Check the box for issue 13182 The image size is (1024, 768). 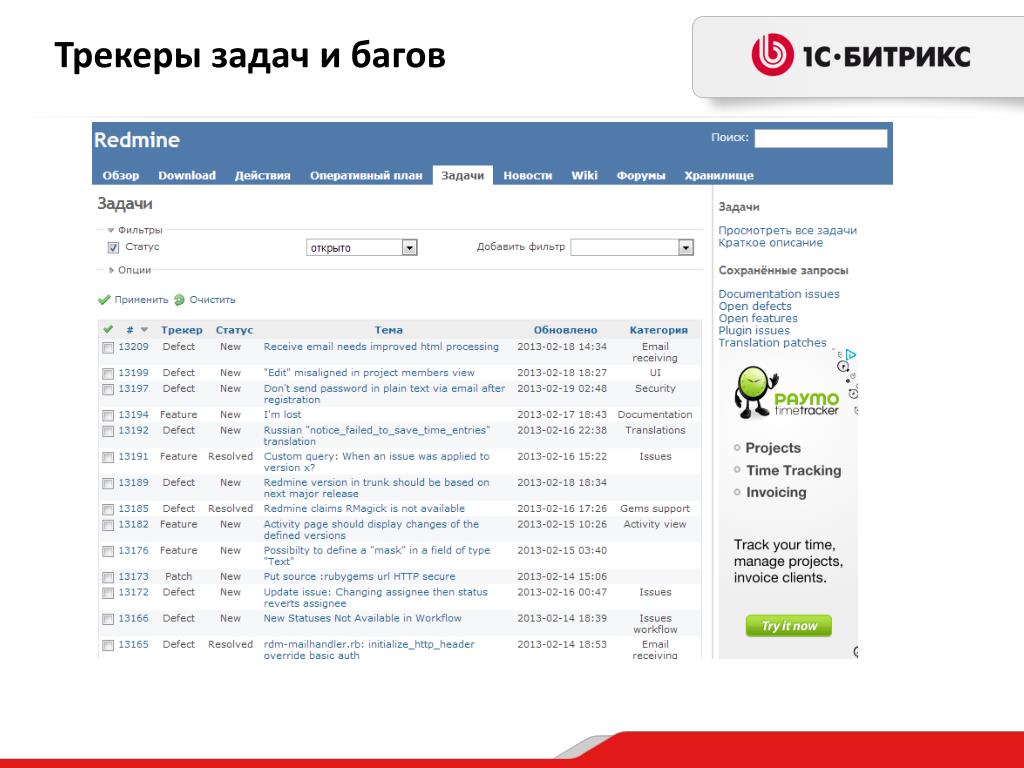108,525
